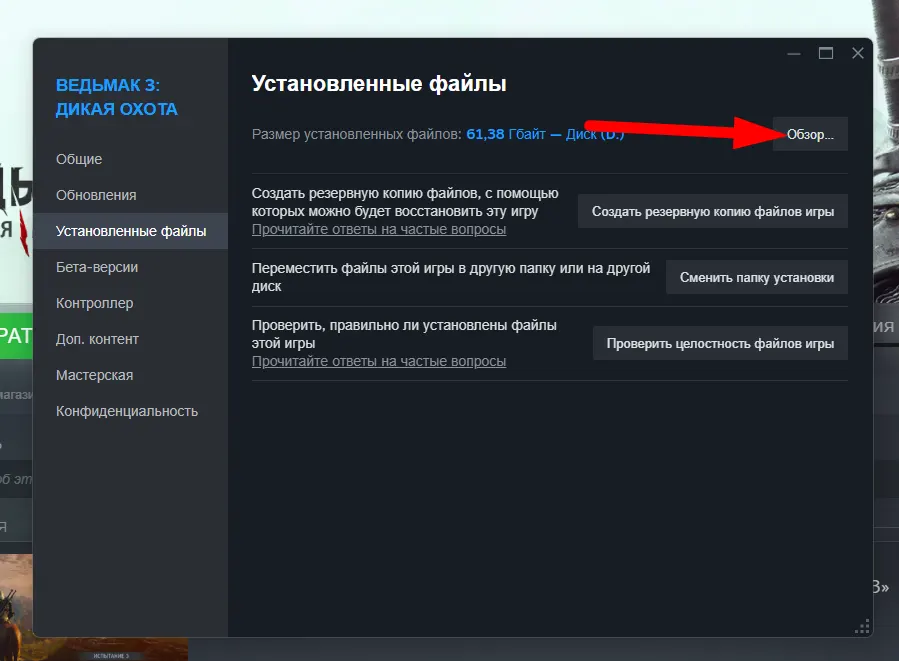Close the properties window
This screenshot has width=899, height=661.
[x=858, y=53]
